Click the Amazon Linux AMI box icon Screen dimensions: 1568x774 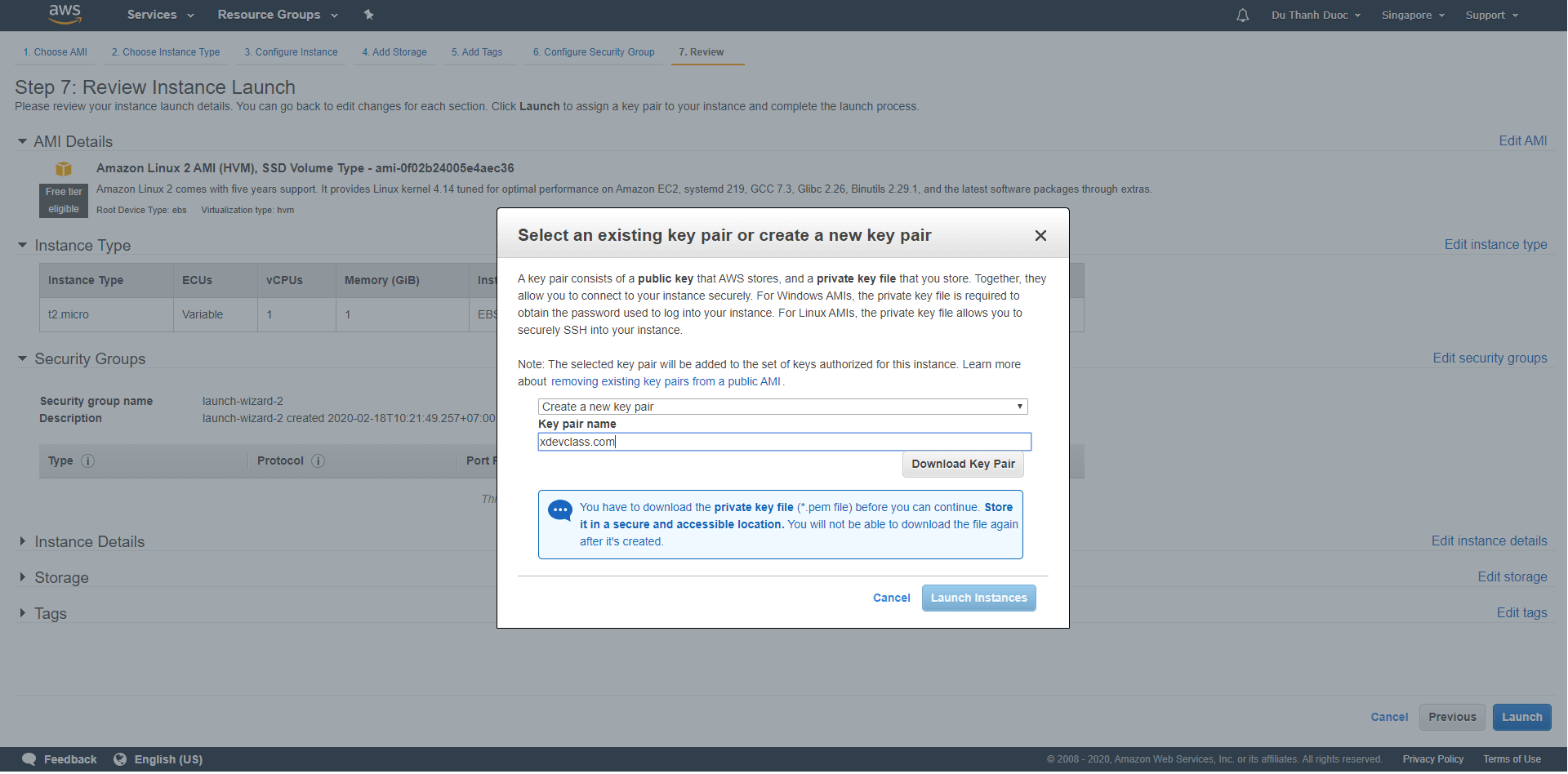64,169
